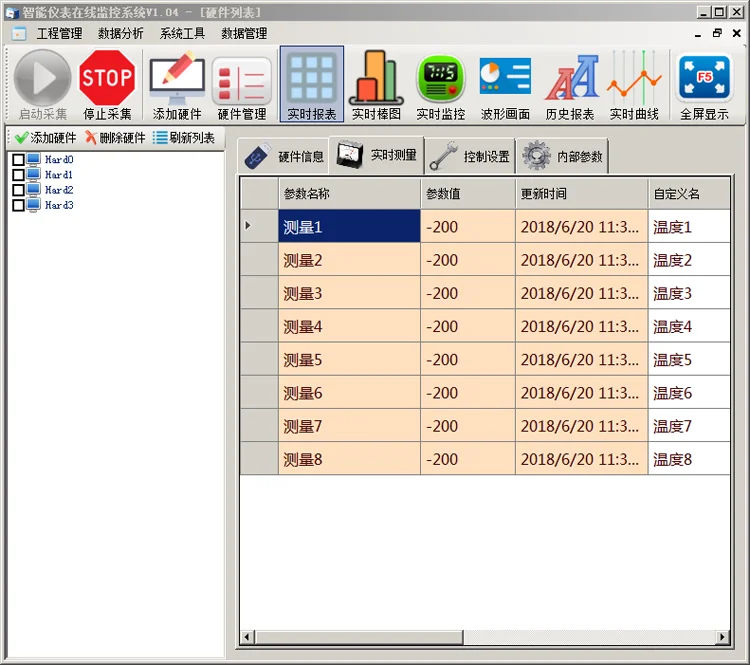Viewport: 750px width, 665px height.
Task: Click the Hard0 computer icon
Action: tap(33, 159)
